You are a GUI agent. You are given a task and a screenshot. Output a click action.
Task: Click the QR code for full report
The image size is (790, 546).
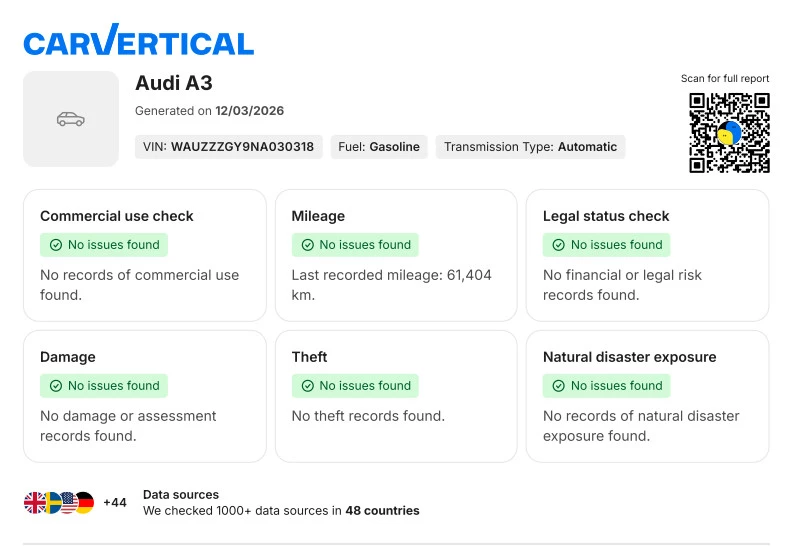point(729,133)
